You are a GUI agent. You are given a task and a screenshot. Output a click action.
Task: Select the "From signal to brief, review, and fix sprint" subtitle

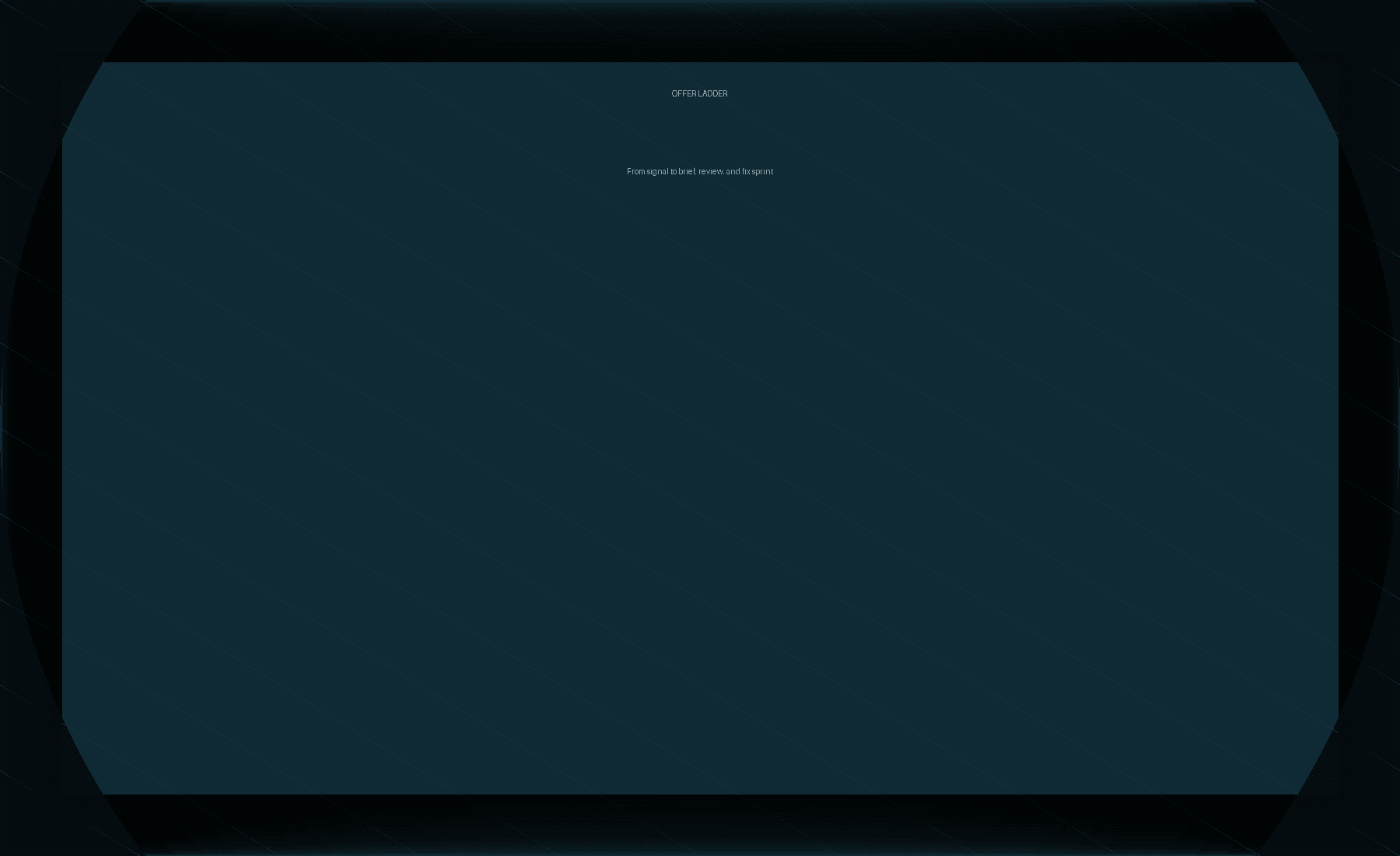[x=699, y=171]
